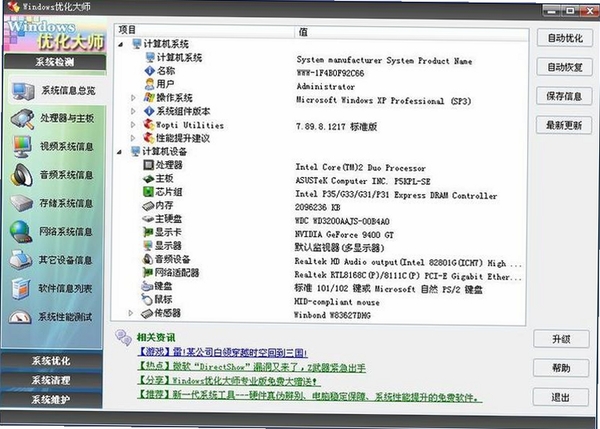Click the 主硬盘 disk icon
This screenshot has width=600, height=429.
coord(148,219)
